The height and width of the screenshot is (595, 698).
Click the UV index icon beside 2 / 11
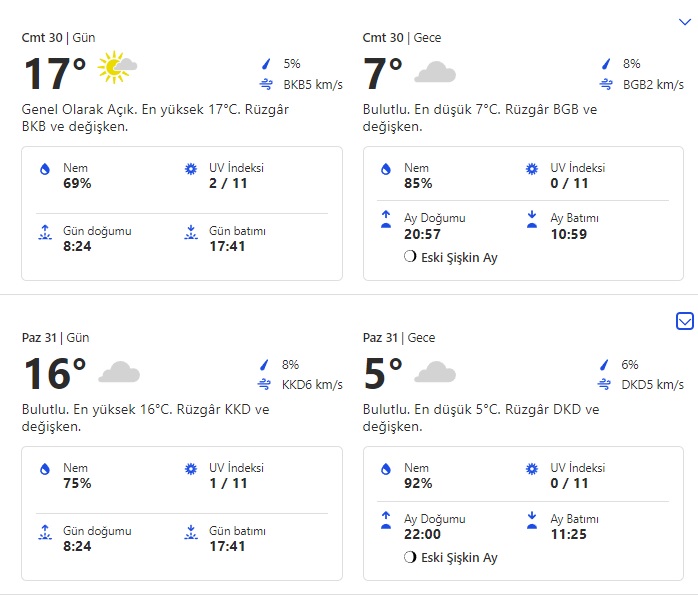[190, 170]
